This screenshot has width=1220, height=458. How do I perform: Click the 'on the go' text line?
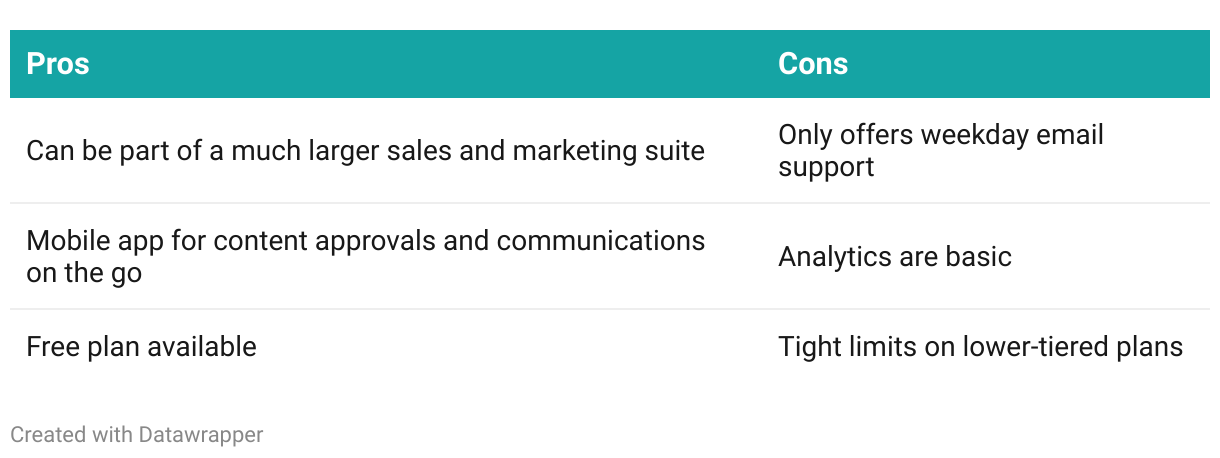[84, 272]
